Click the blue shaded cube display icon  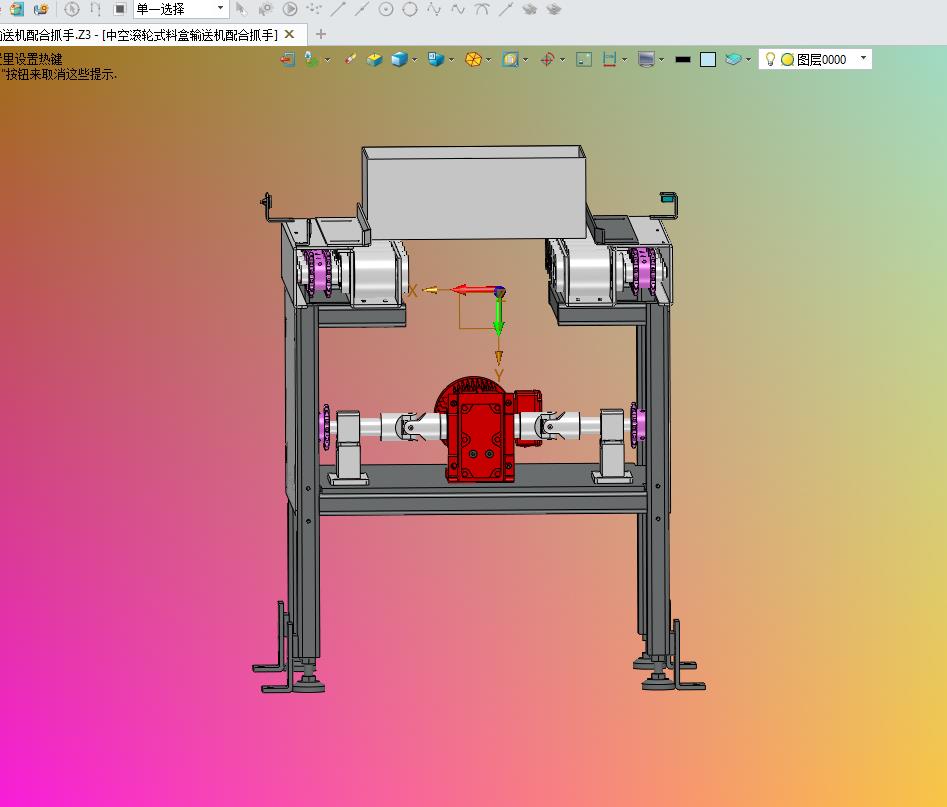point(399,59)
